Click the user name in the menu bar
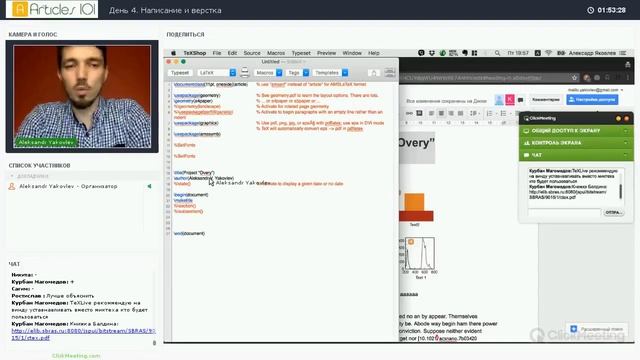The width and height of the screenshot is (640, 360). pos(592,53)
